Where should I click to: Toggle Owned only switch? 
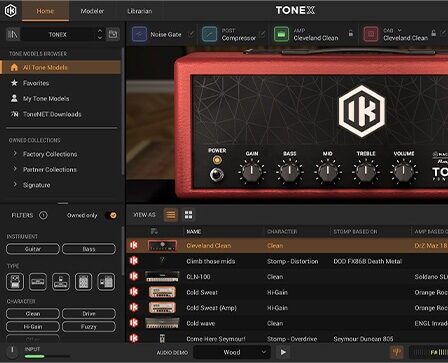pyautogui.click(x=111, y=215)
